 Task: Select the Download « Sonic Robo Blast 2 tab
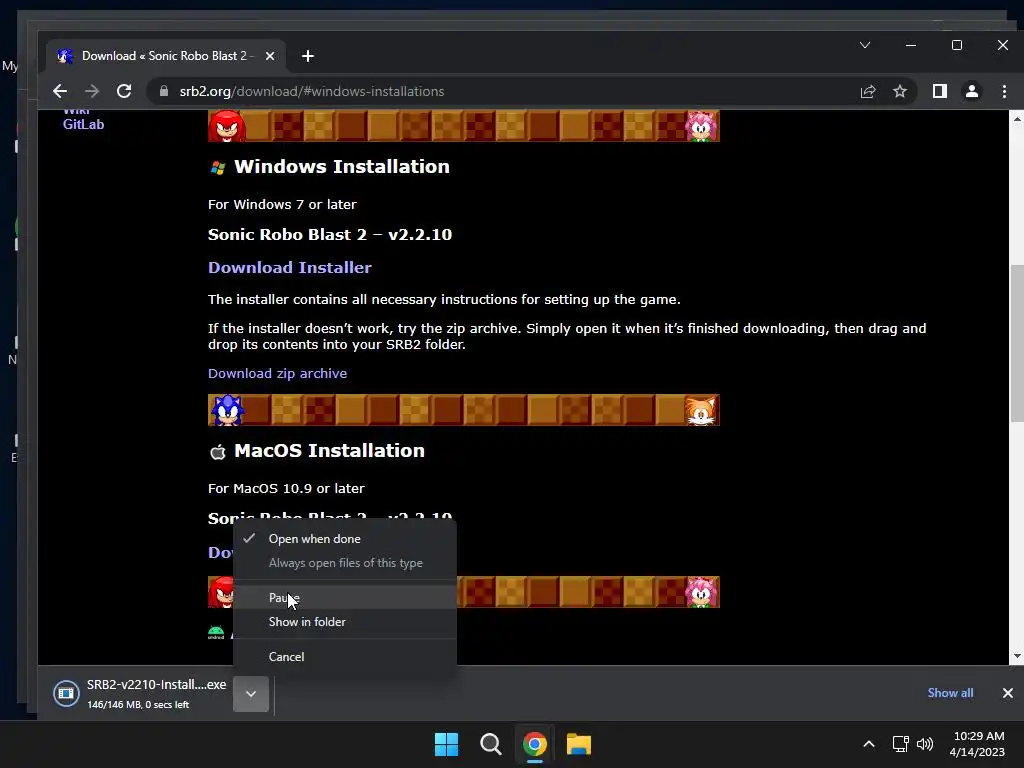[x=166, y=56]
